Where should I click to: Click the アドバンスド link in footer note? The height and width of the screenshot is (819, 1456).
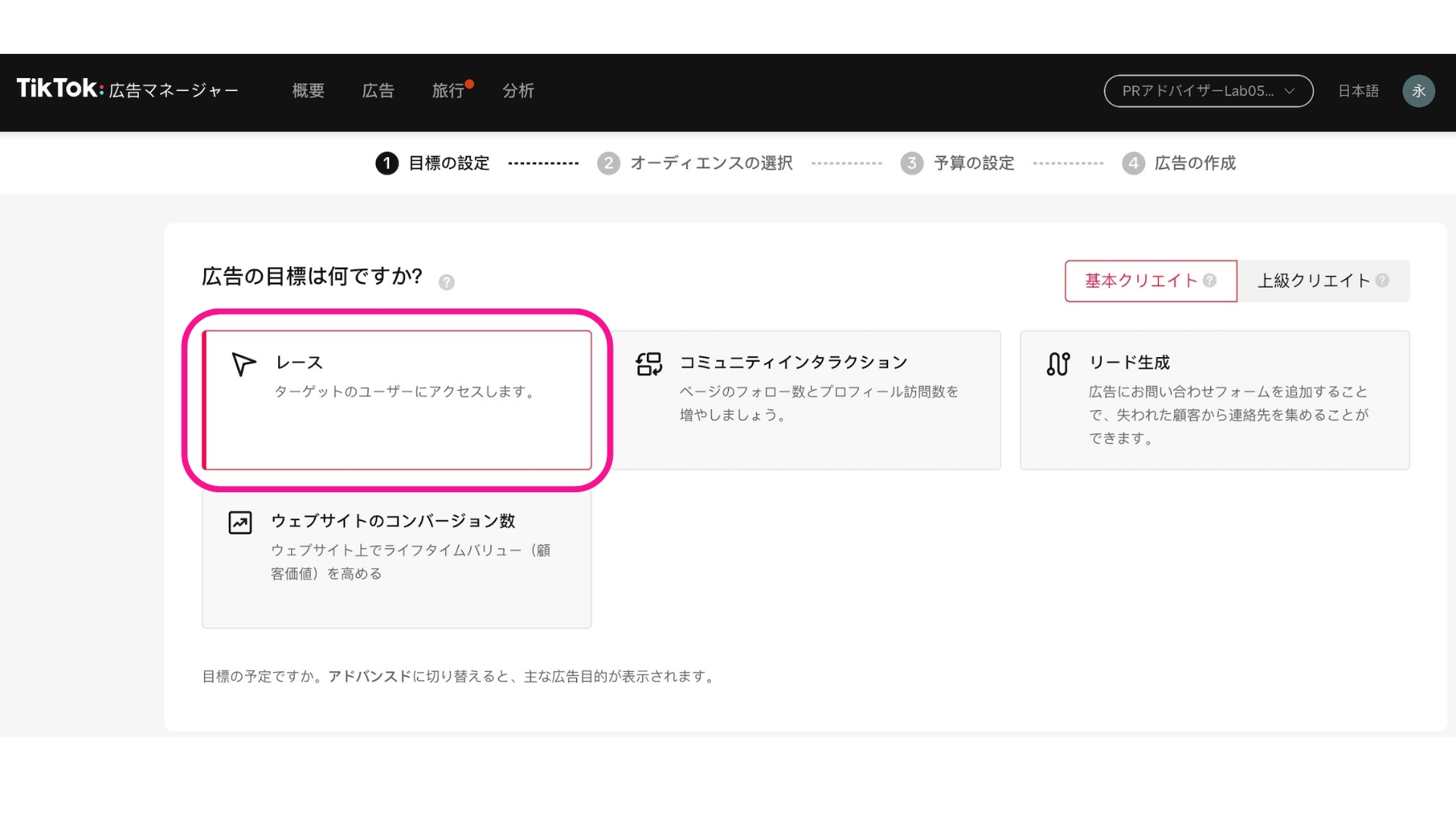tap(369, 676)
